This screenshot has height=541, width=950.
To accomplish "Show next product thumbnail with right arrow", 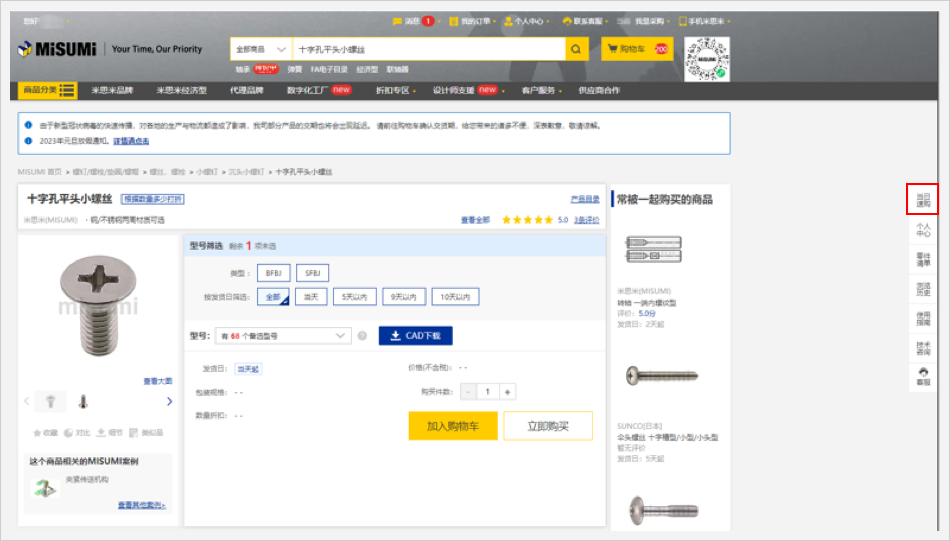I will pyautogui.click(x=169, y=401).
